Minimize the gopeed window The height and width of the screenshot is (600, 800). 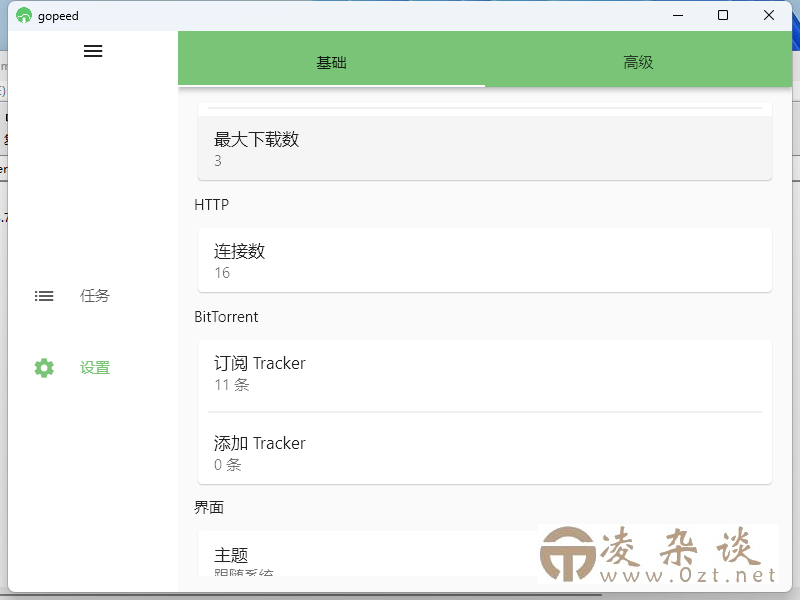(678, 15)
